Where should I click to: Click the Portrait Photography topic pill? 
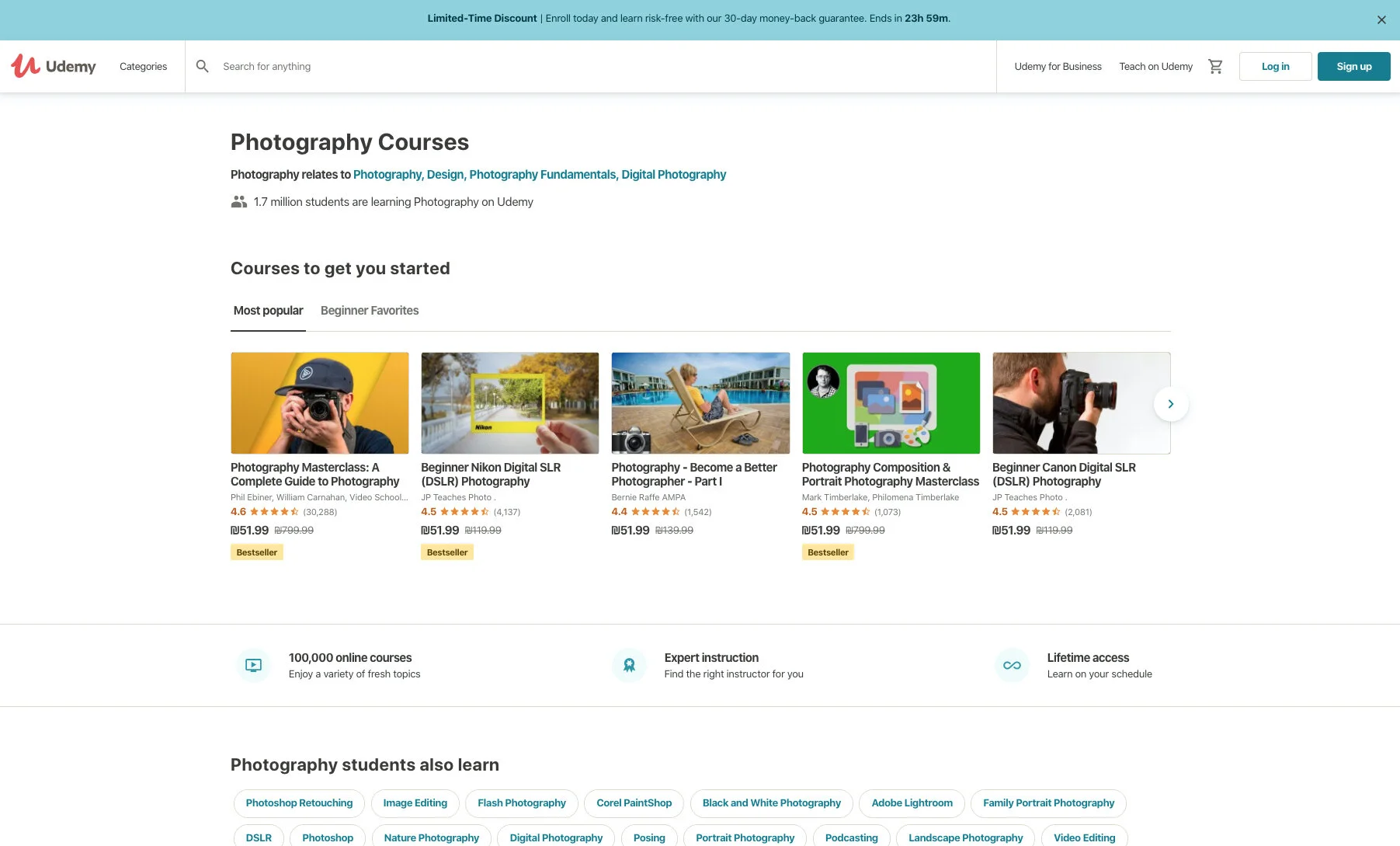tap(745, 837)
